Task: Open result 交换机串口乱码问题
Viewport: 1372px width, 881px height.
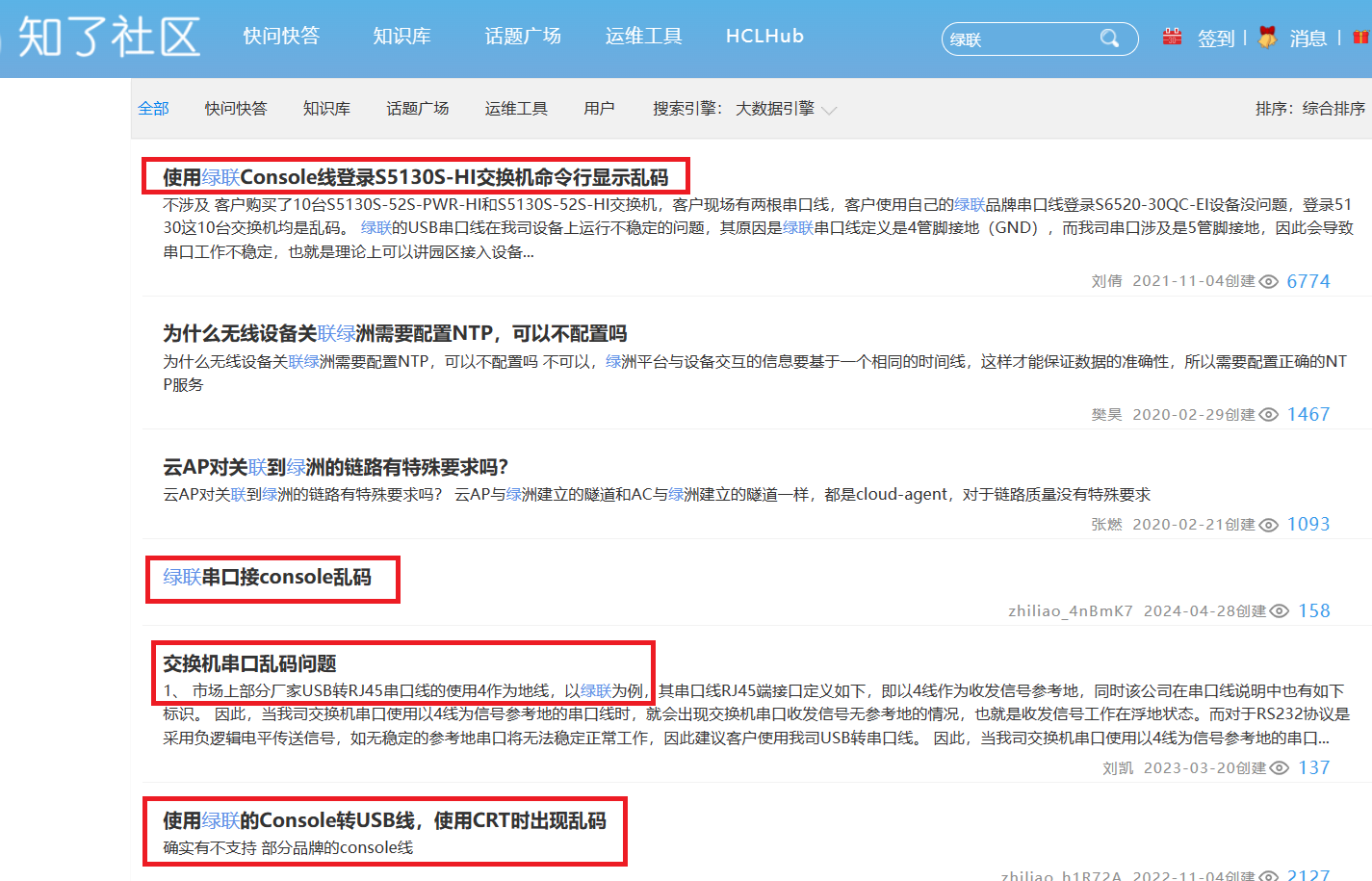Action: pyautogui.click(x=249, y=663)
